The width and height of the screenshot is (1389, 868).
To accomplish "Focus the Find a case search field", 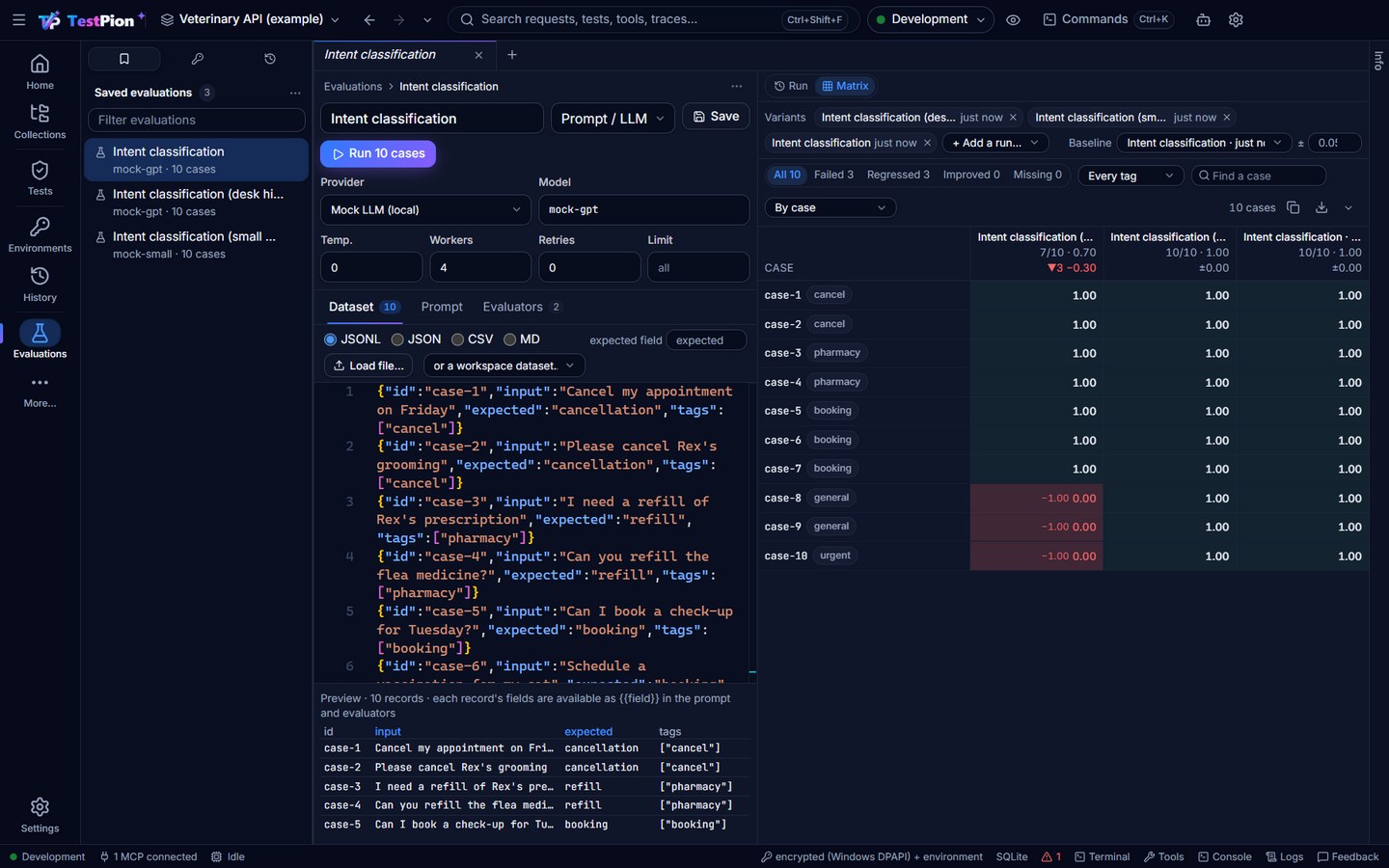I will click(1259, 176).
